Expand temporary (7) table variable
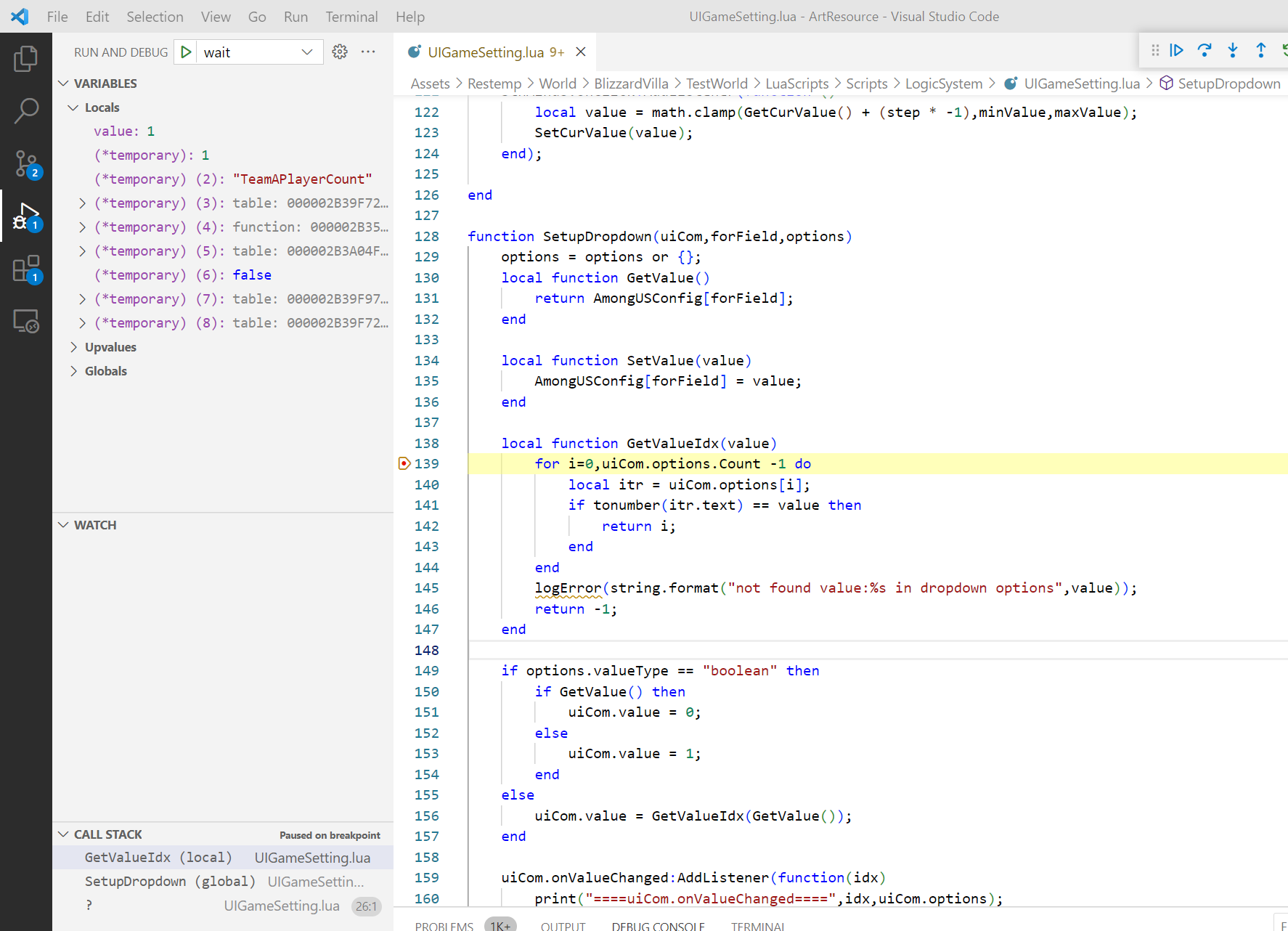 82,299
